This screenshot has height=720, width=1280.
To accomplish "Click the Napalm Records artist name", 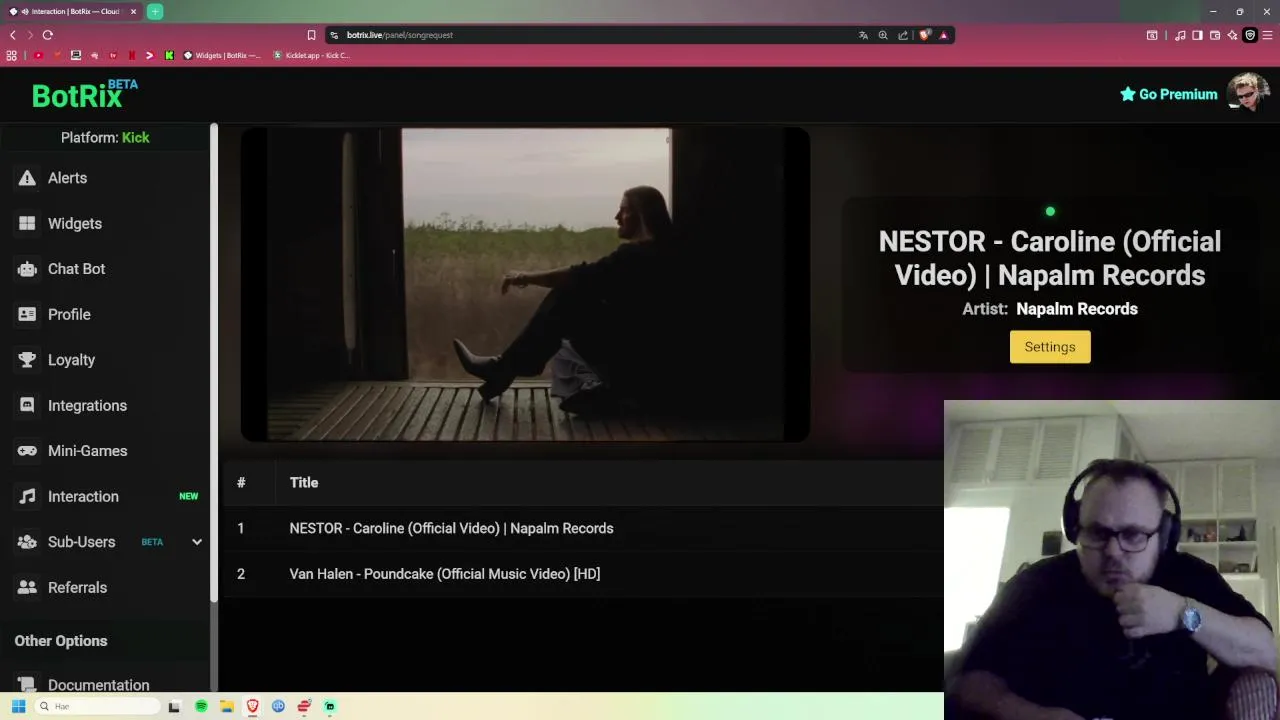I will (x=1077, y=309).
